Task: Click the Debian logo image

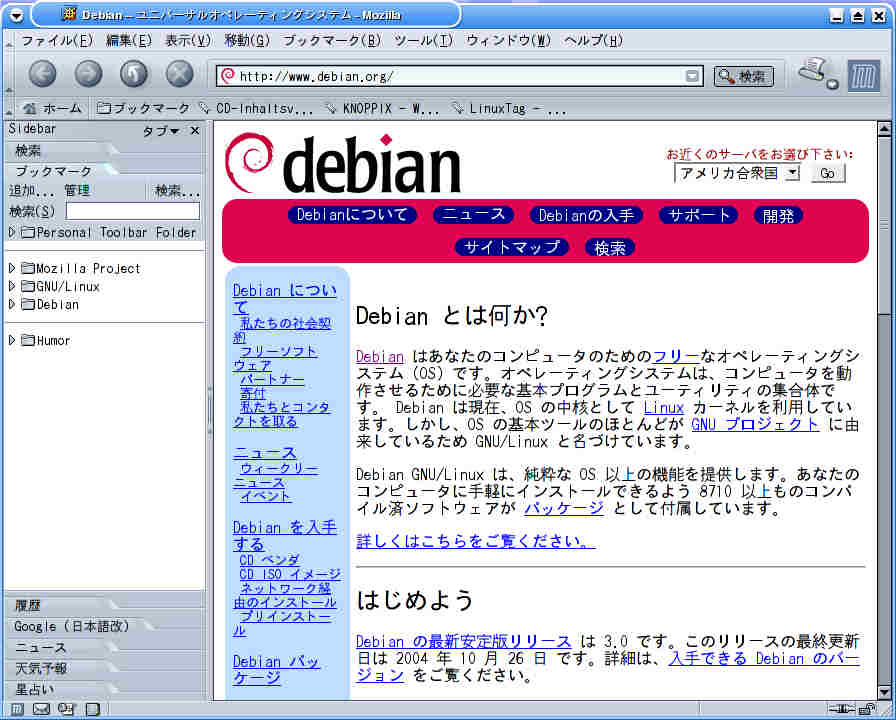Action: click(x=343, y=163)
